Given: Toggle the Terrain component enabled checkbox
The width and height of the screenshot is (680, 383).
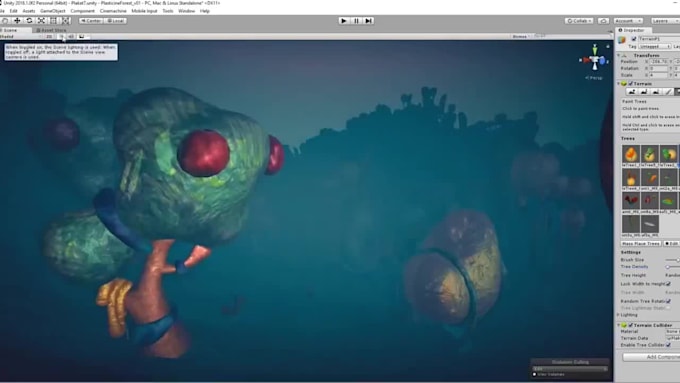Looking at the screenshot, I should tap(631, 84).
